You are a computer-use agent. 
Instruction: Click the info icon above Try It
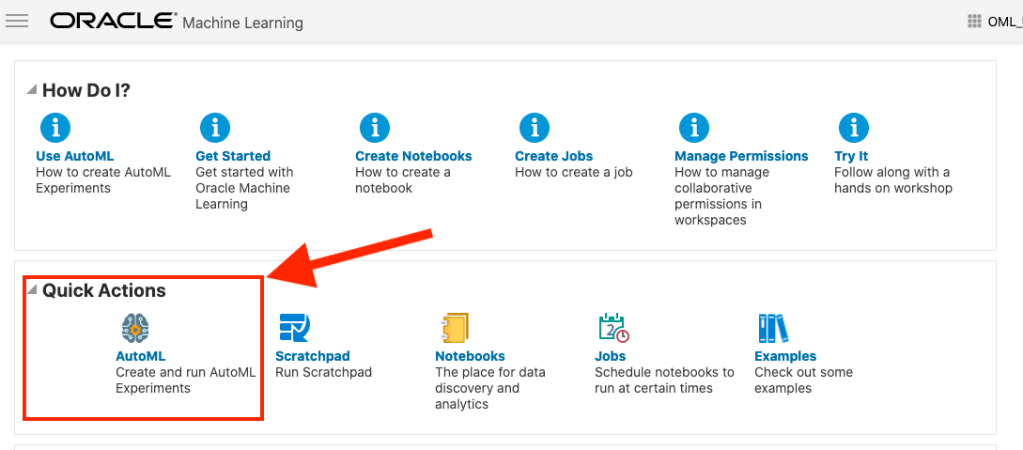click(x=853, y=128)
